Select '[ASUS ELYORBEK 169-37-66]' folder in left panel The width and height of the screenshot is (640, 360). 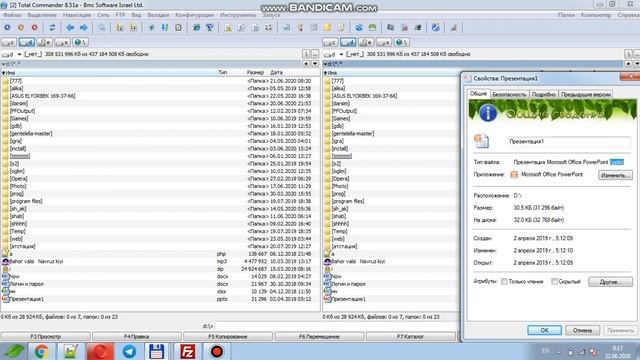coord(42,96)
